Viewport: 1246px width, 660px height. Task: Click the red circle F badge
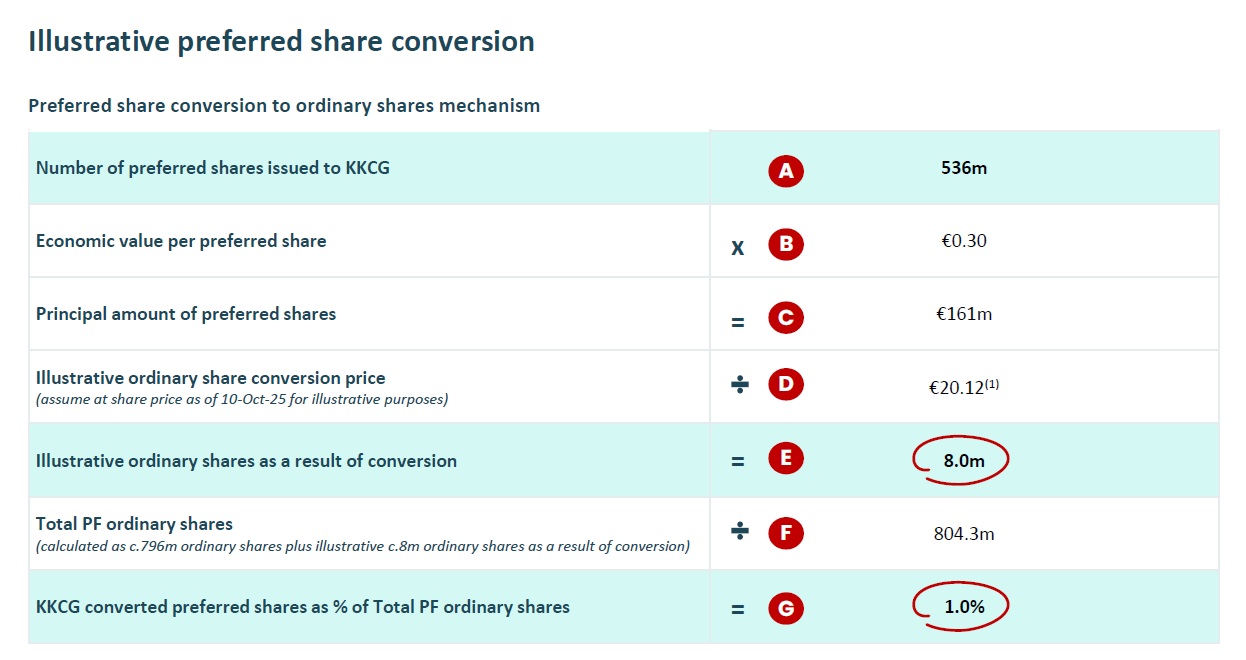coord(786,533)
